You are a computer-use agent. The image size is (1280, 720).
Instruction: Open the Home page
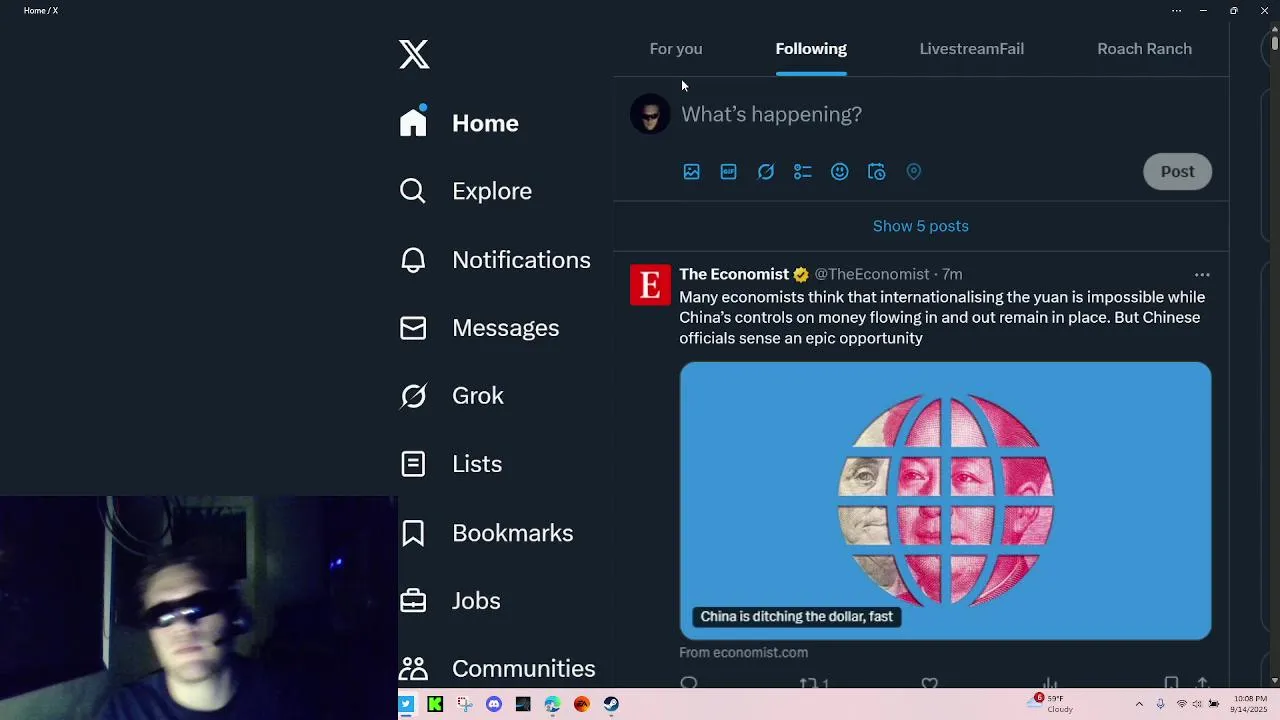[x=459, y=123]
